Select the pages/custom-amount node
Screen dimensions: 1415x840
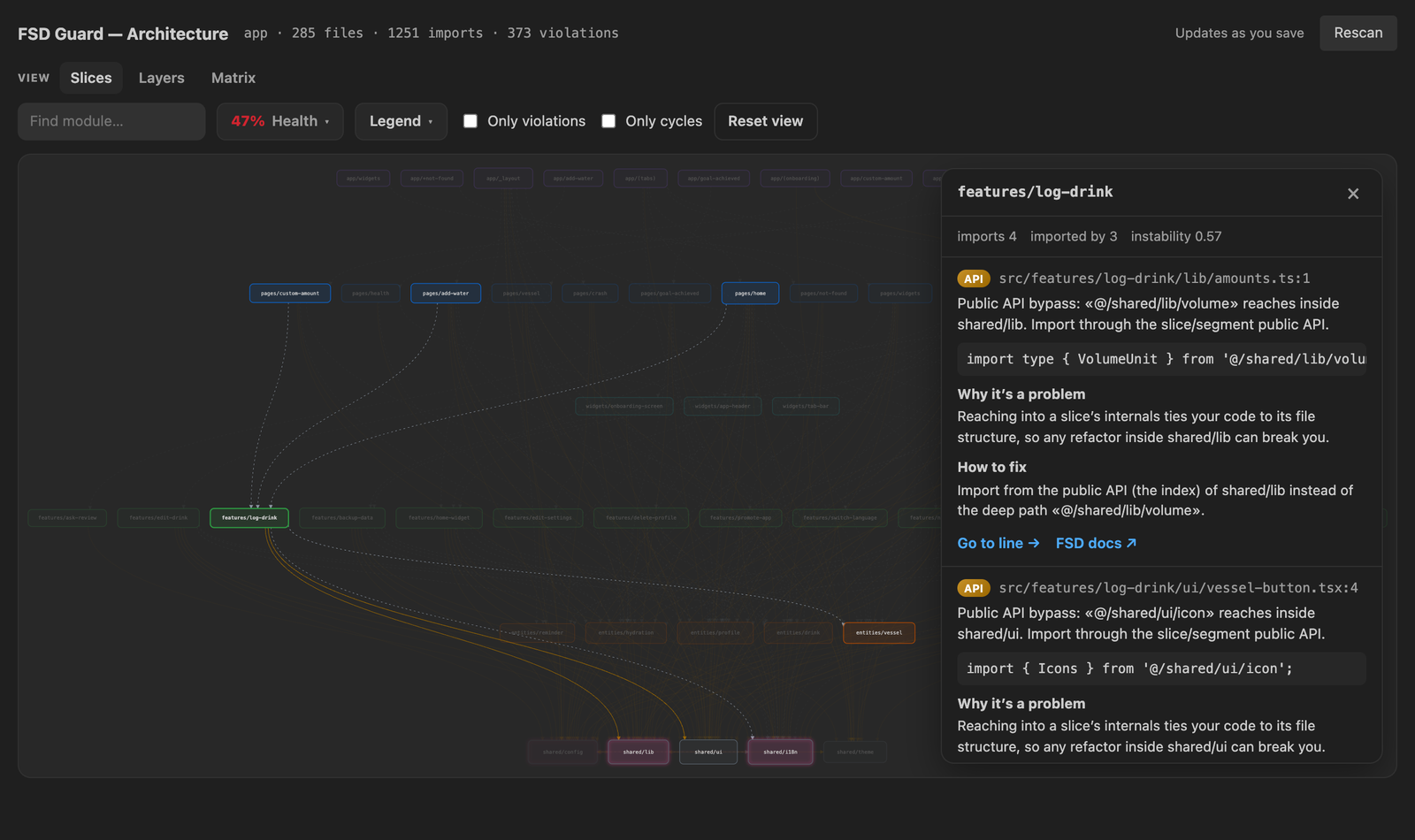click(x=290, y=293)
